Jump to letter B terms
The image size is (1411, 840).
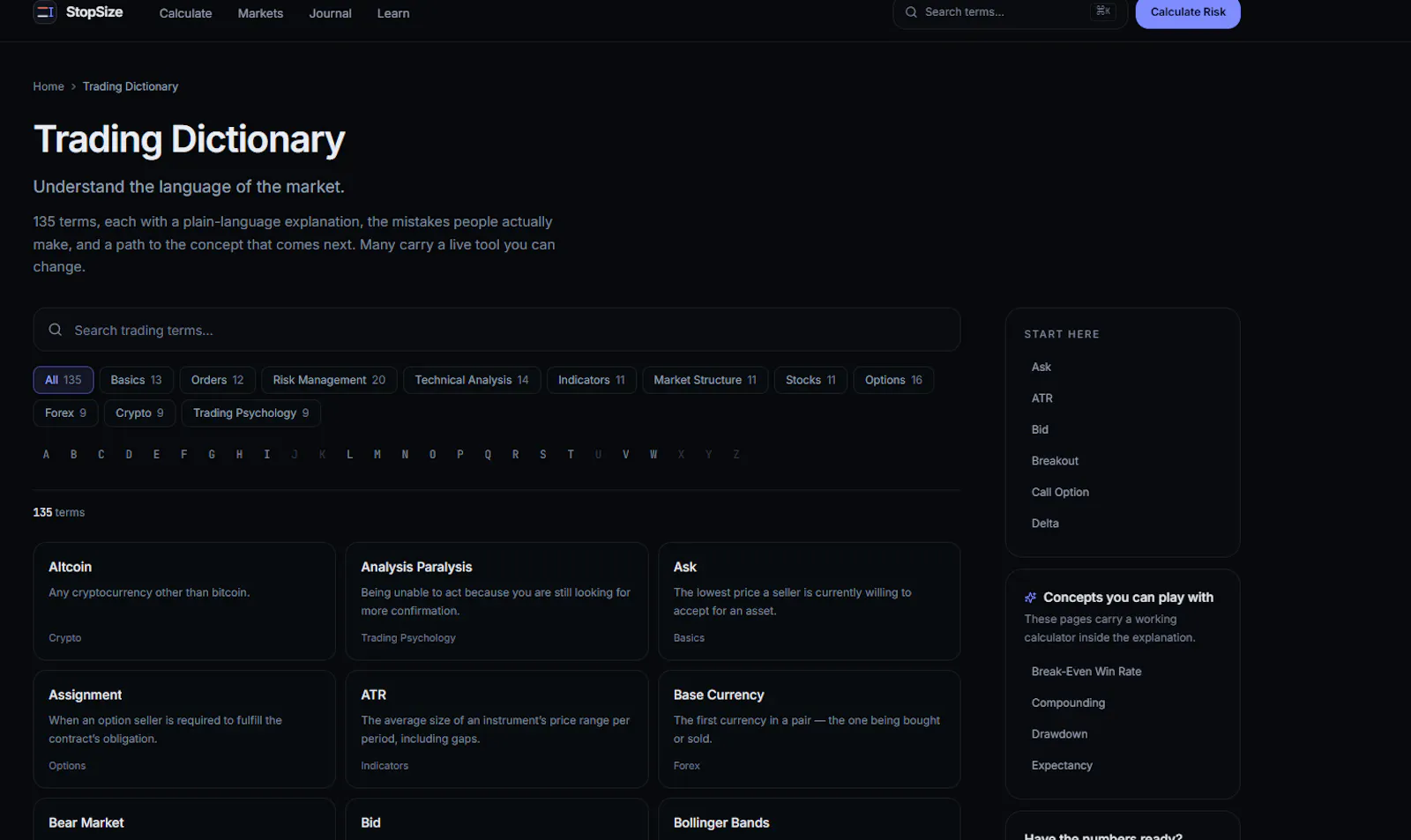coord(74,455)
